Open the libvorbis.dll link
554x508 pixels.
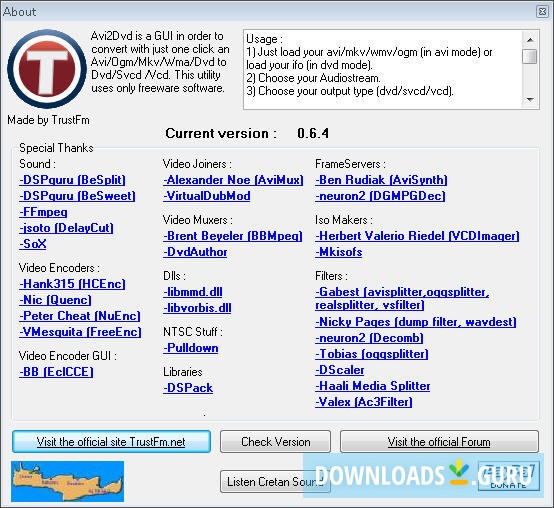click(x=197, y=308)
